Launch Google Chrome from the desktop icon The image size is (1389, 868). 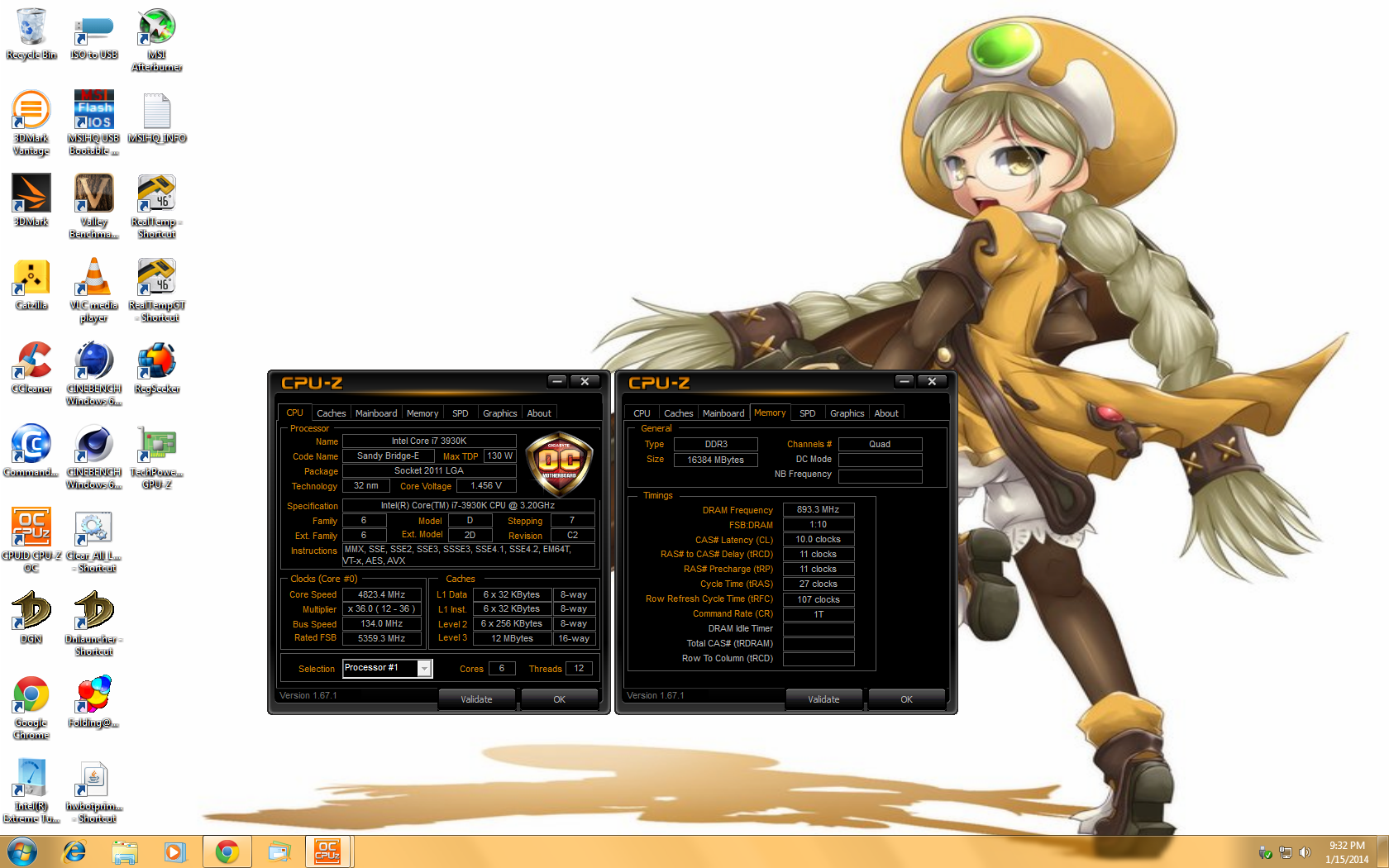31,708
